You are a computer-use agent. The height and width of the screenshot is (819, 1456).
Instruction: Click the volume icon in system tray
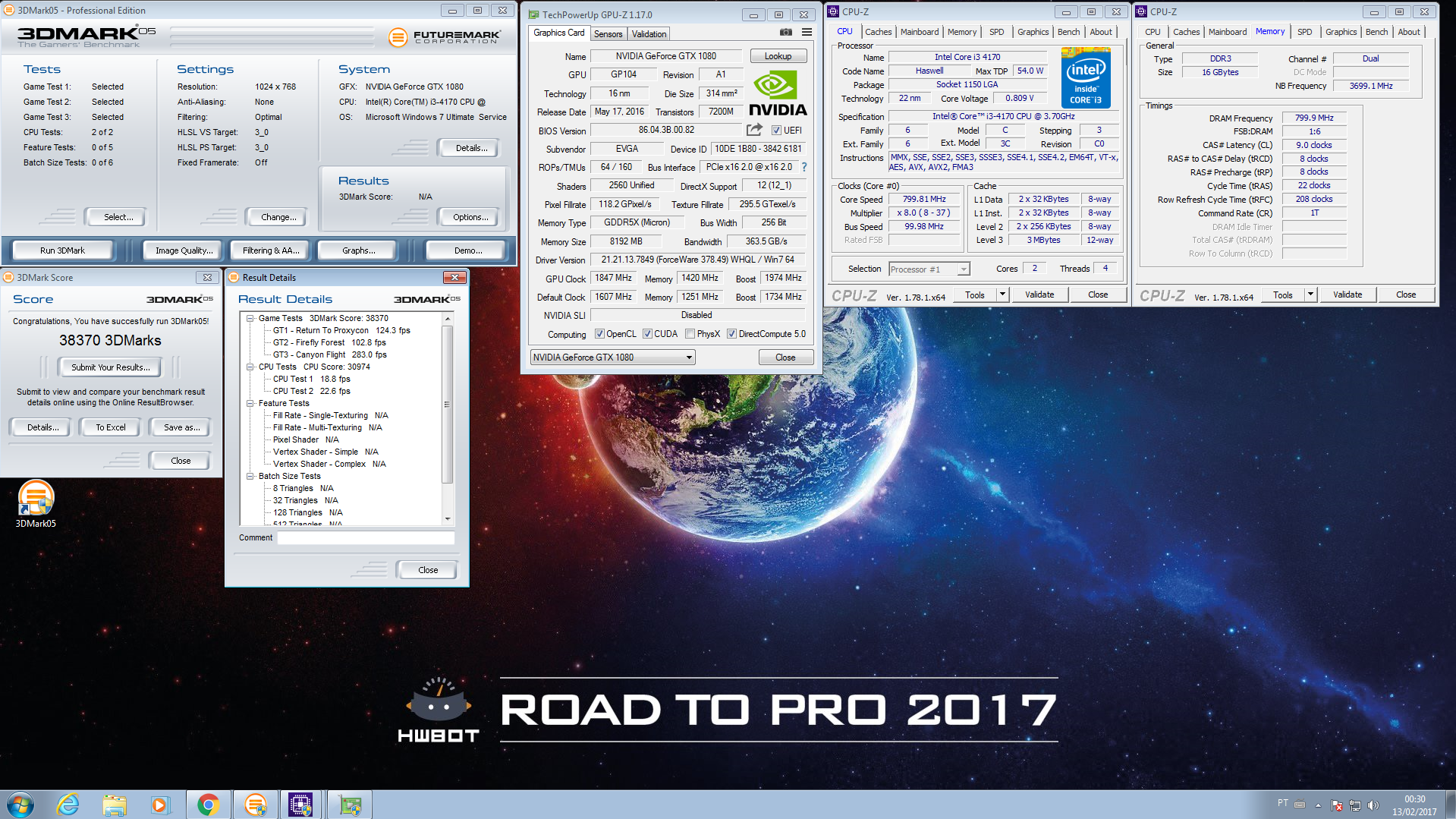[1373, 805]
